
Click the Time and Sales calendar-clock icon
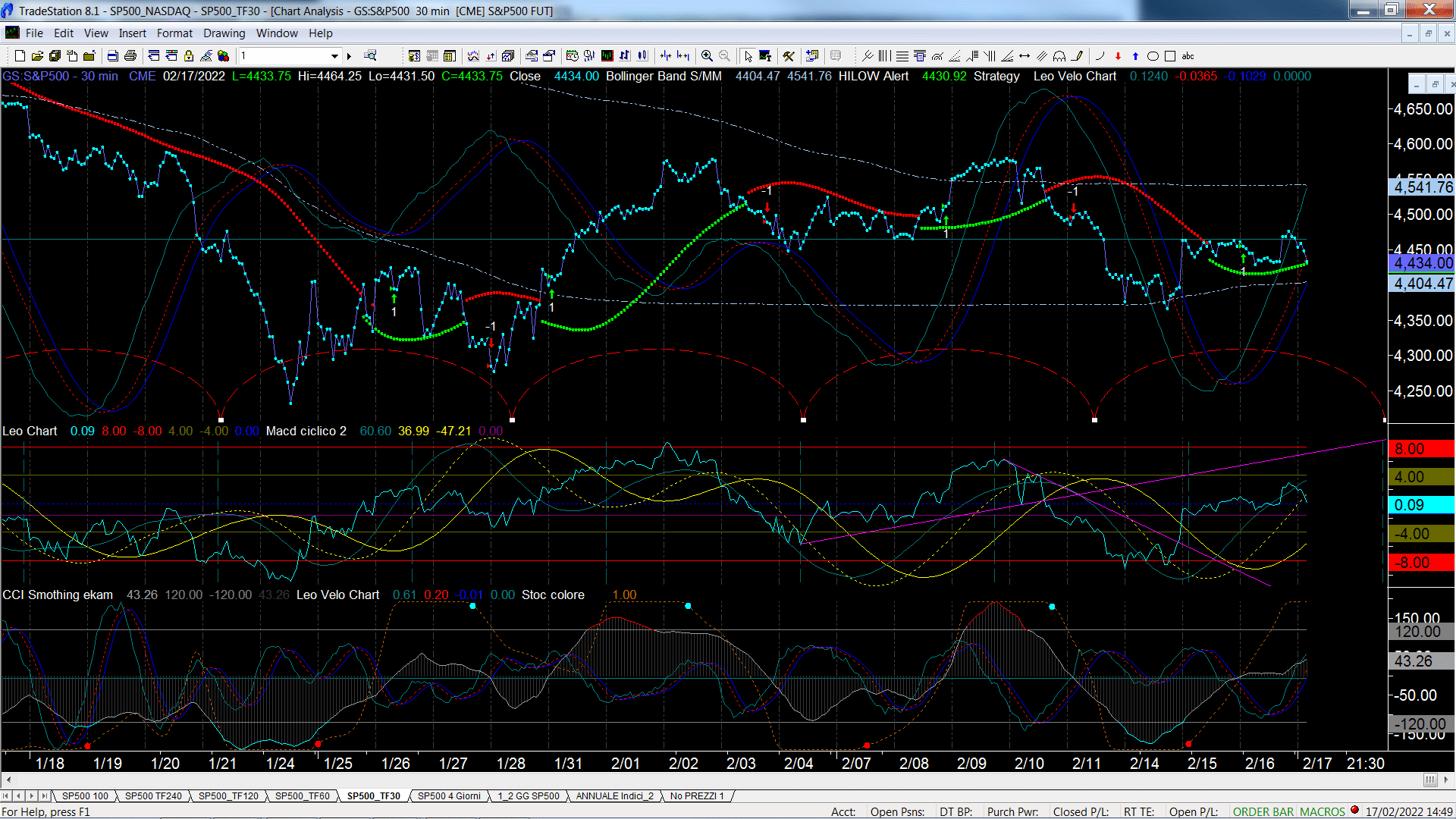click(572, 55)
